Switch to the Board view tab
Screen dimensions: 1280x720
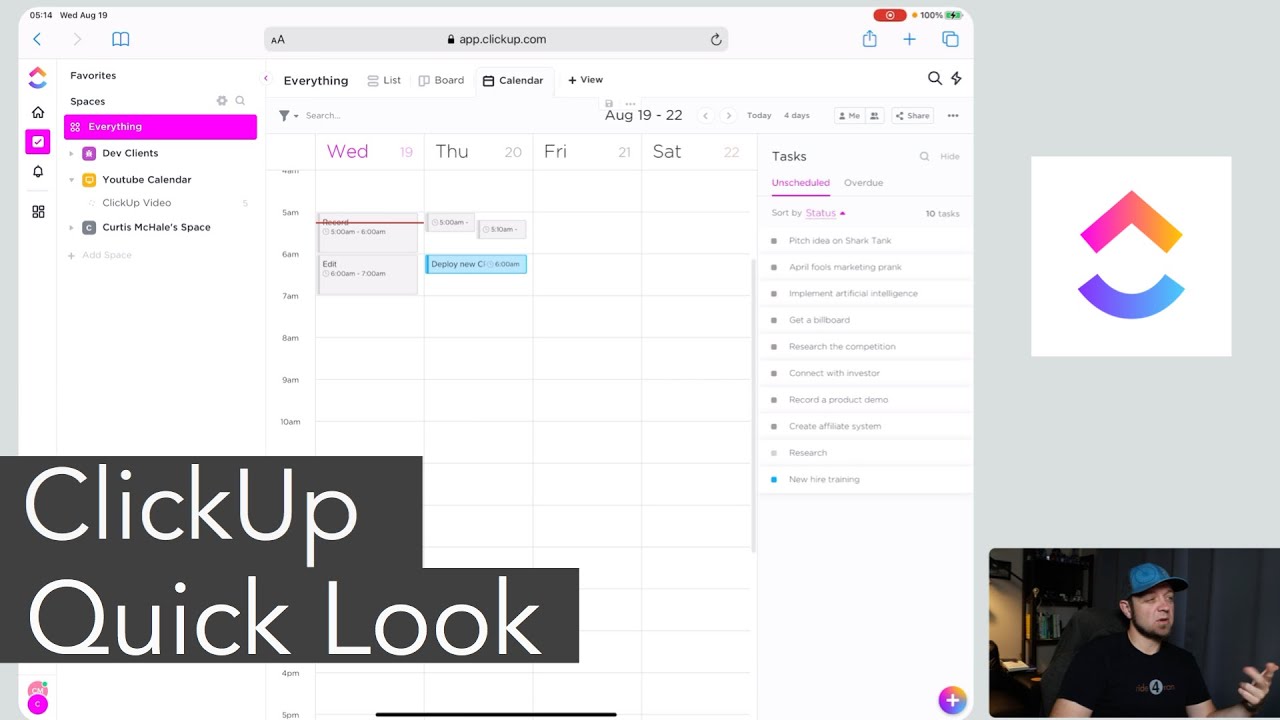(441, 79)
